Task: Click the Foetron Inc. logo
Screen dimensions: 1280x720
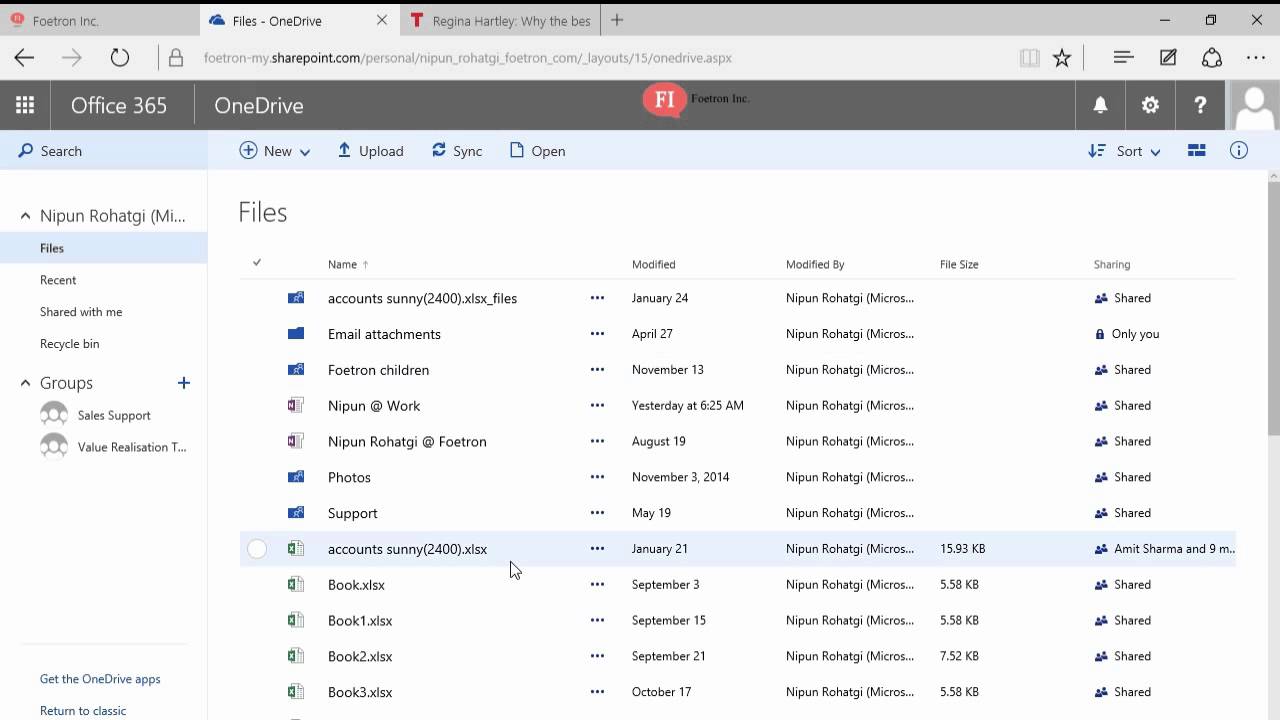Action: point(696,100)
